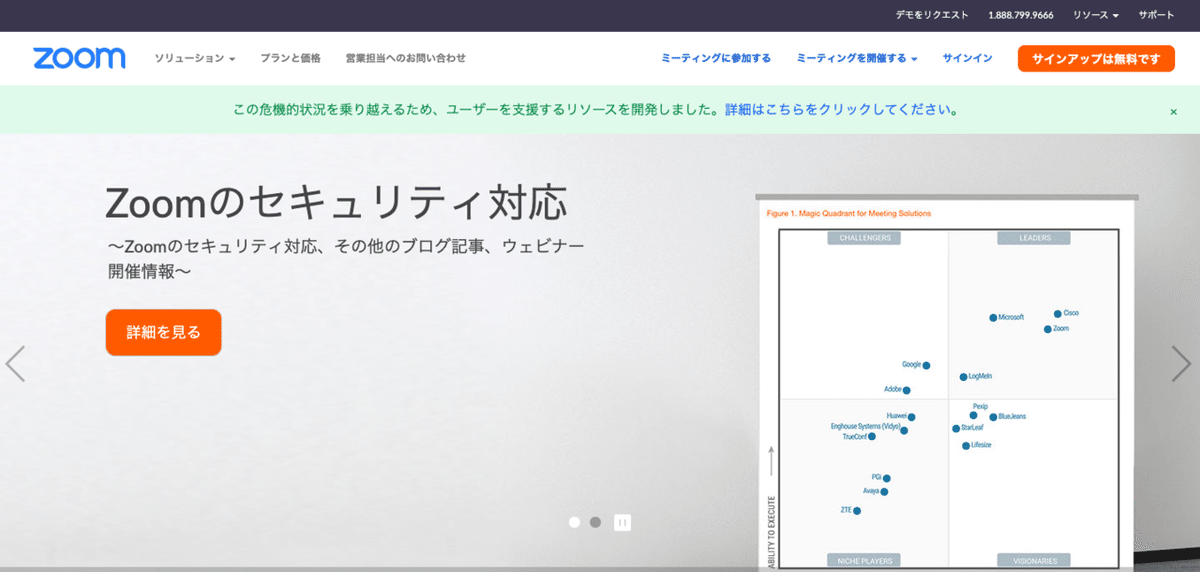Click the Cisco label in the chart

1071,313
